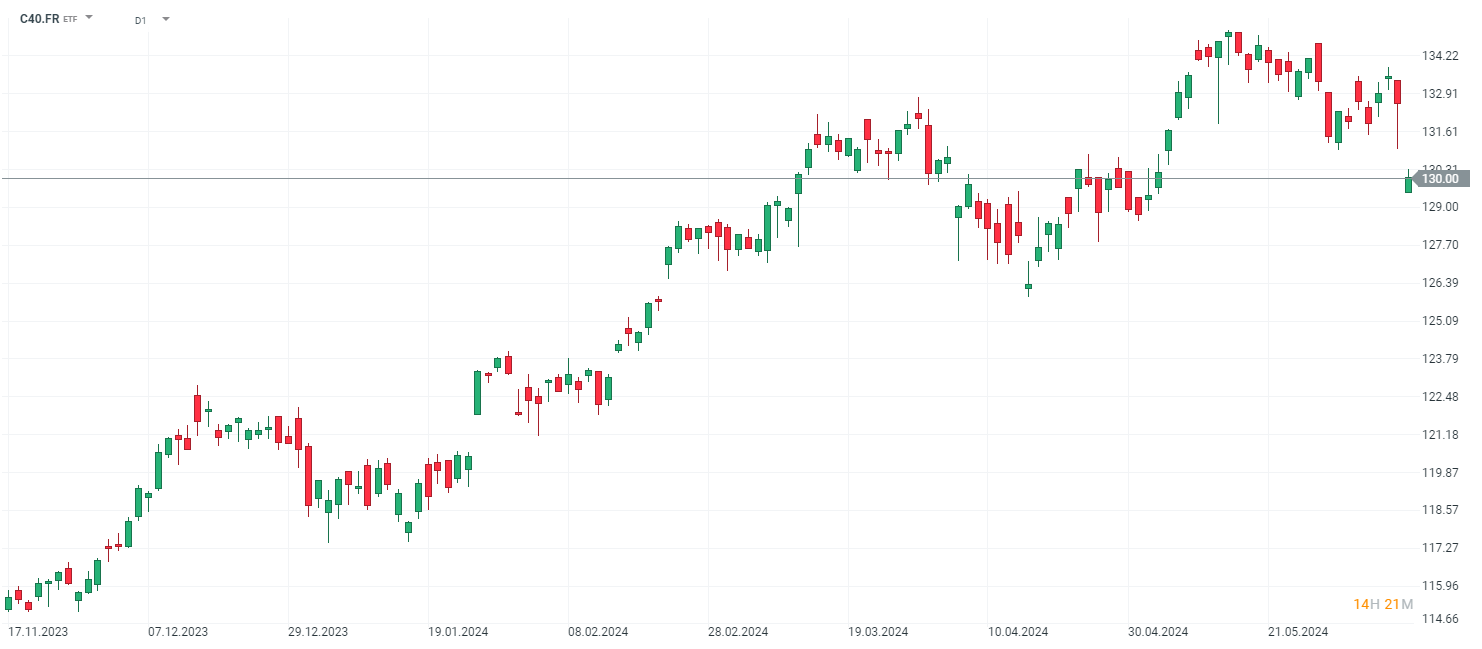Click the 10.04.2024 date label
The width and height of the screenshot is (1482, 649).
pyautogui.click(x=1018, y=632)
